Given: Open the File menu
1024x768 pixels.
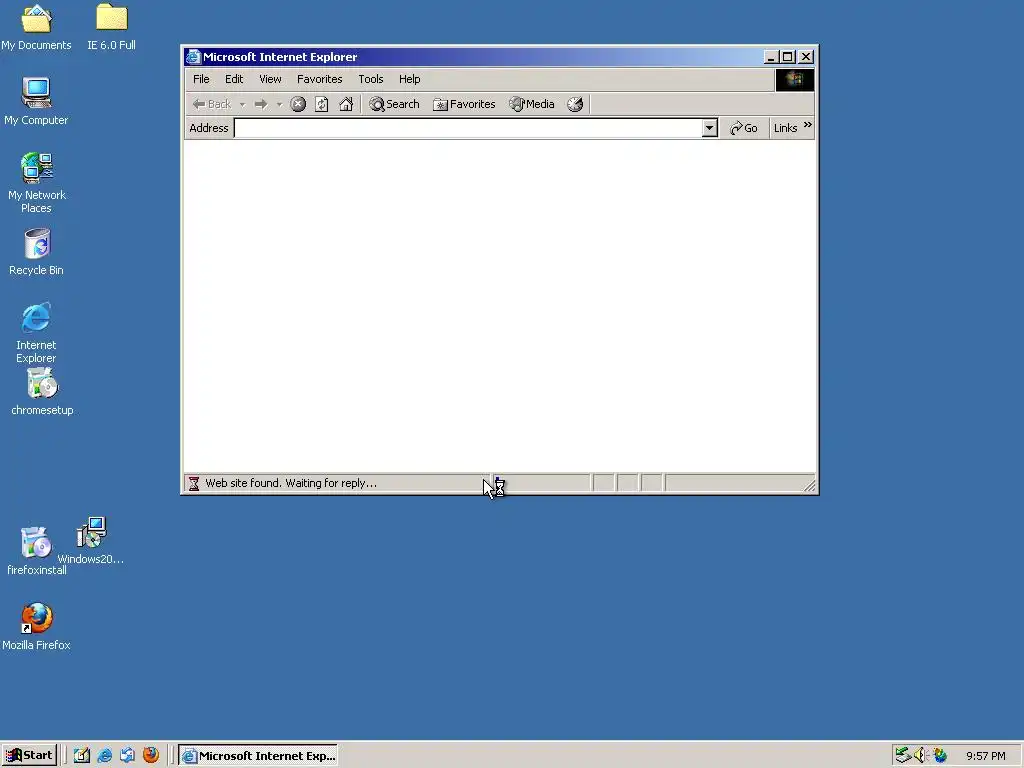Looking at the screenshot, I should point(201,79).
